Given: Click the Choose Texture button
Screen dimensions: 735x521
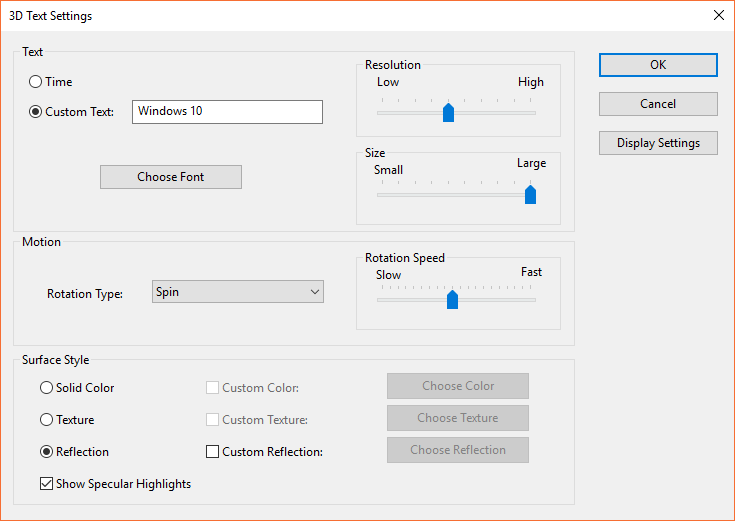Looking at the screenshot, I should pyautogui.click(x=458, y=418).
